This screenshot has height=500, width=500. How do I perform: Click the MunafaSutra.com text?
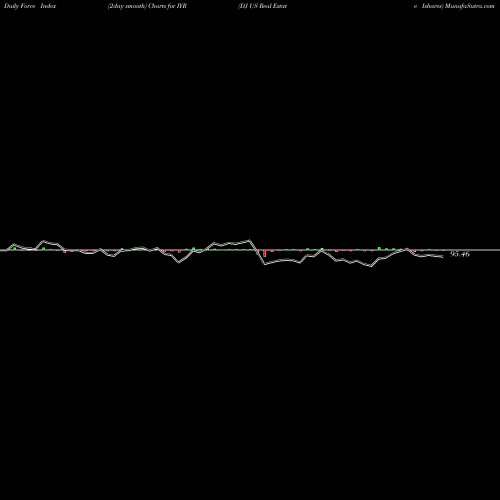tap(470, 6)
